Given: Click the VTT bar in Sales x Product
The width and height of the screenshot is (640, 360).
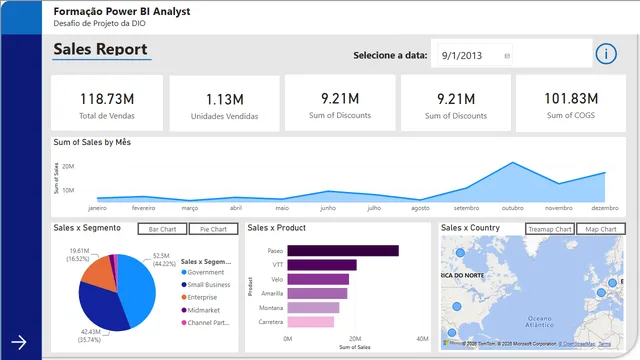Looking at the screenshot, I should [x=322, y=265].
